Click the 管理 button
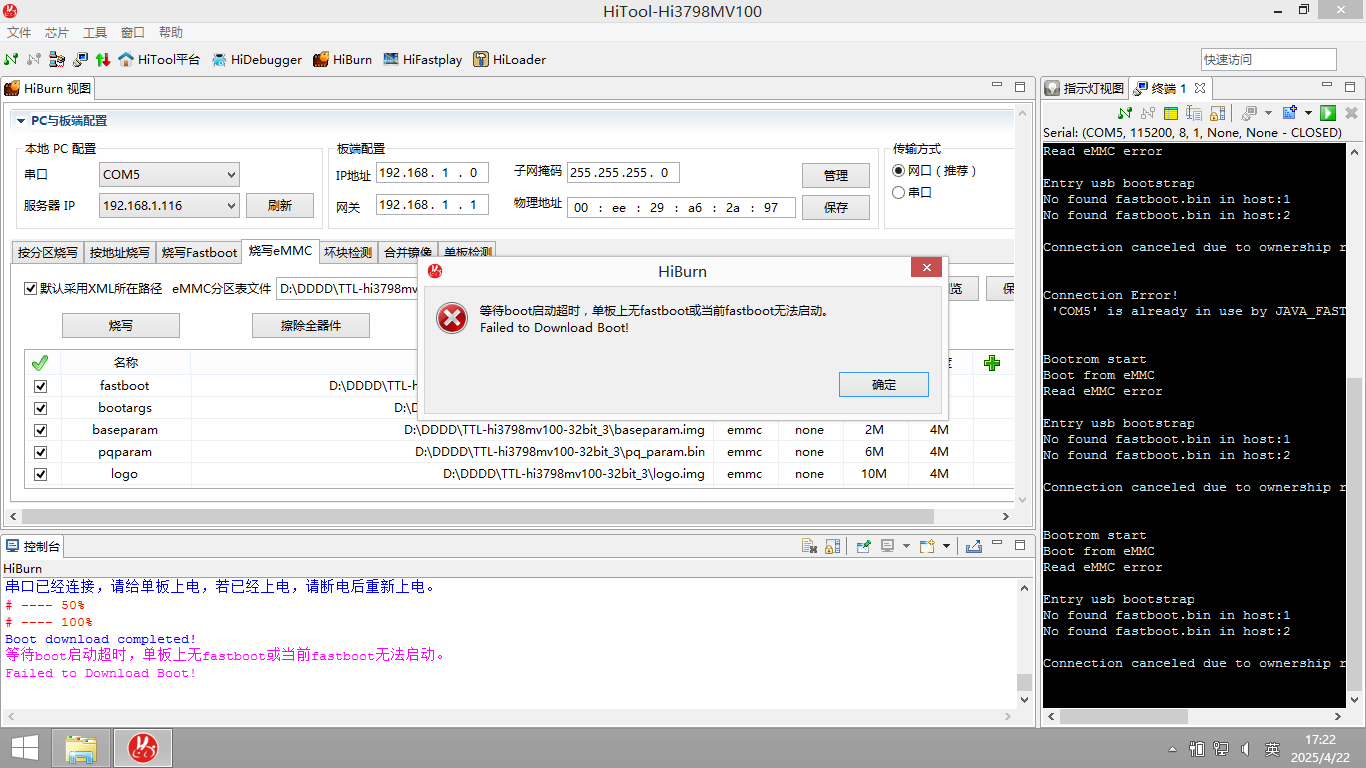This screenshot has height=768, width=1366. click(x=836, y=176)
